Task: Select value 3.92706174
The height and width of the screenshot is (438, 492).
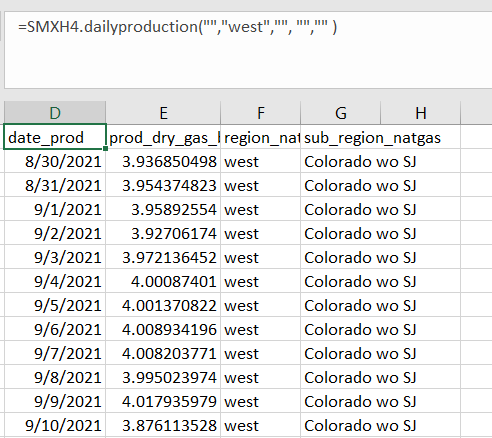Action: [163, 233]
